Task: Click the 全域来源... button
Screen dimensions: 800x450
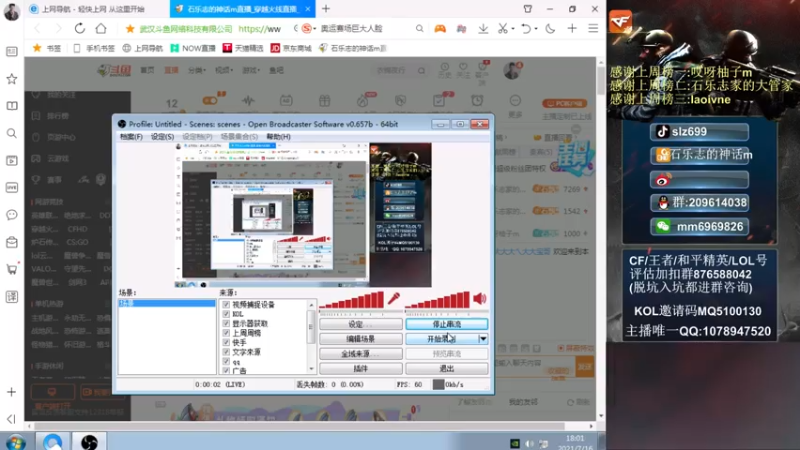Action: 361,354
